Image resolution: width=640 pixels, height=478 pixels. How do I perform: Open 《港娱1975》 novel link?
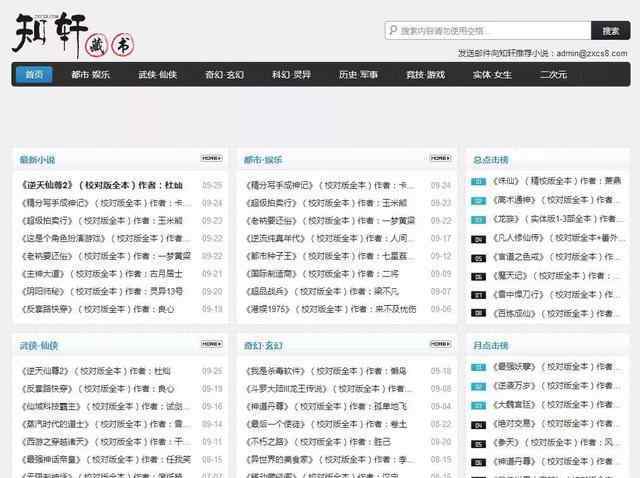(x=331, y=309)
